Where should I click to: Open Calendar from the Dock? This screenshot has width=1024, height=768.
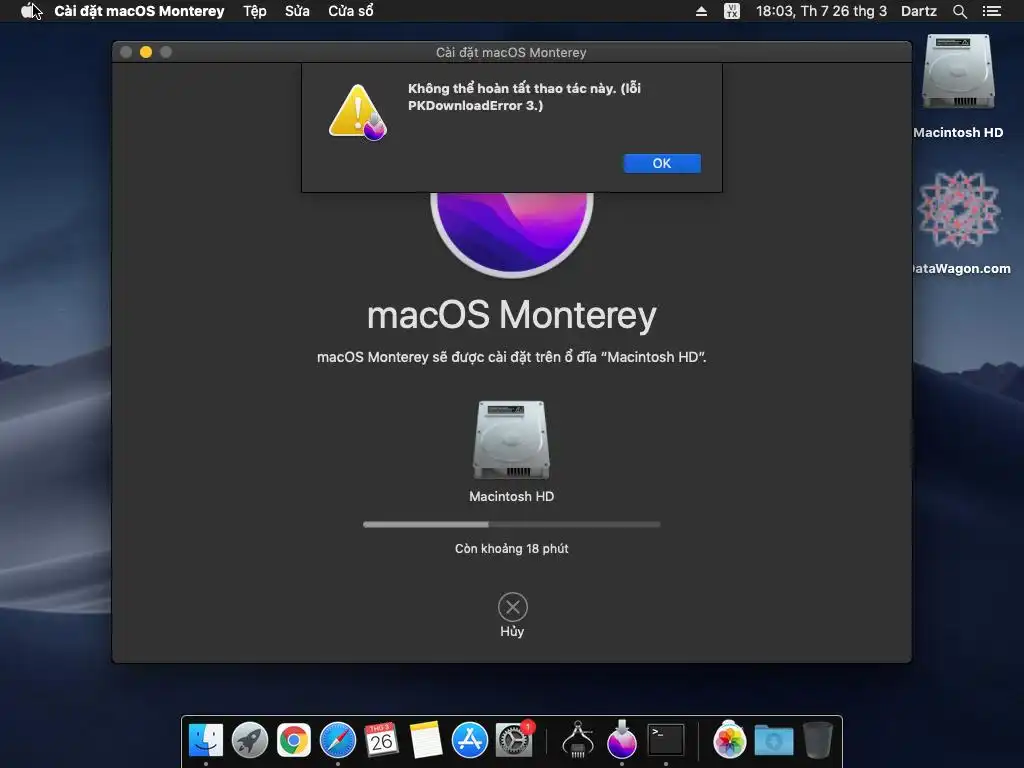[381, 740]
